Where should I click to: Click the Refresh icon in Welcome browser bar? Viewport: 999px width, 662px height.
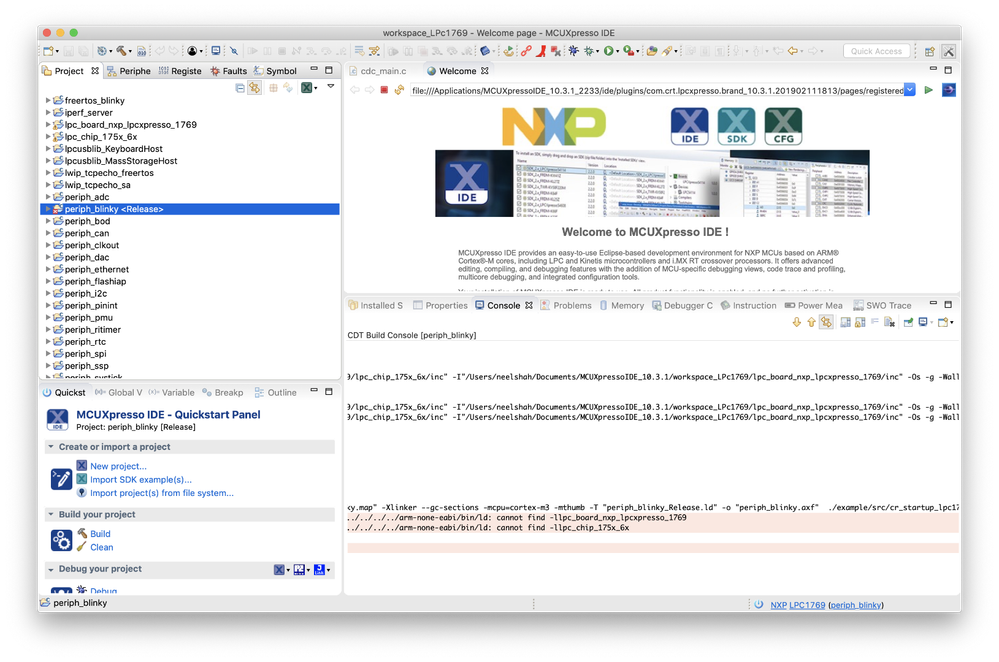399,90
